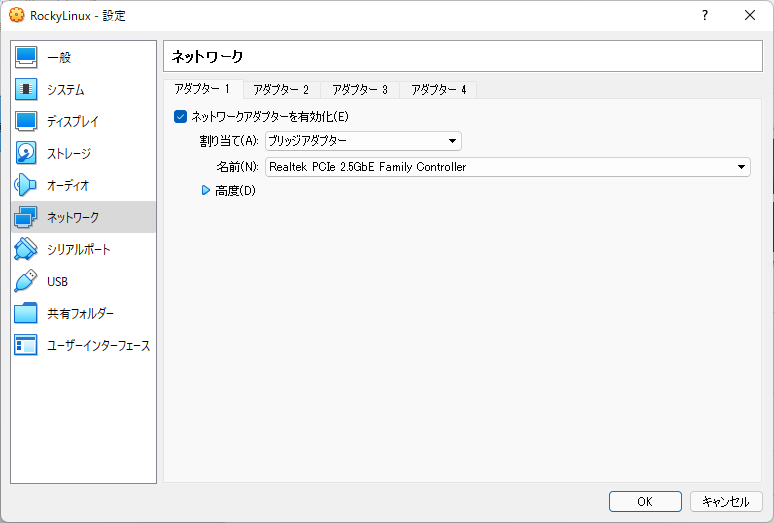This screenshot has width=774, height=523.
Task: Switch to the アダプター 4 tab
Action: pos(438,90)
